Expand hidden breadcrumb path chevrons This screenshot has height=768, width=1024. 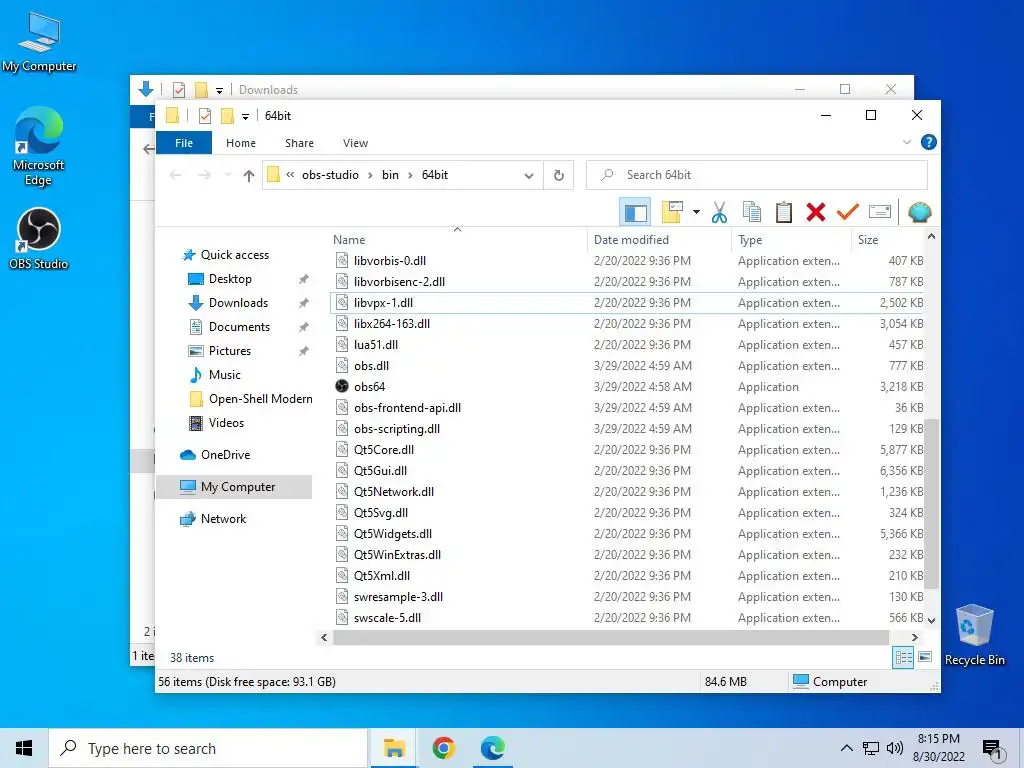click(290, 175)
